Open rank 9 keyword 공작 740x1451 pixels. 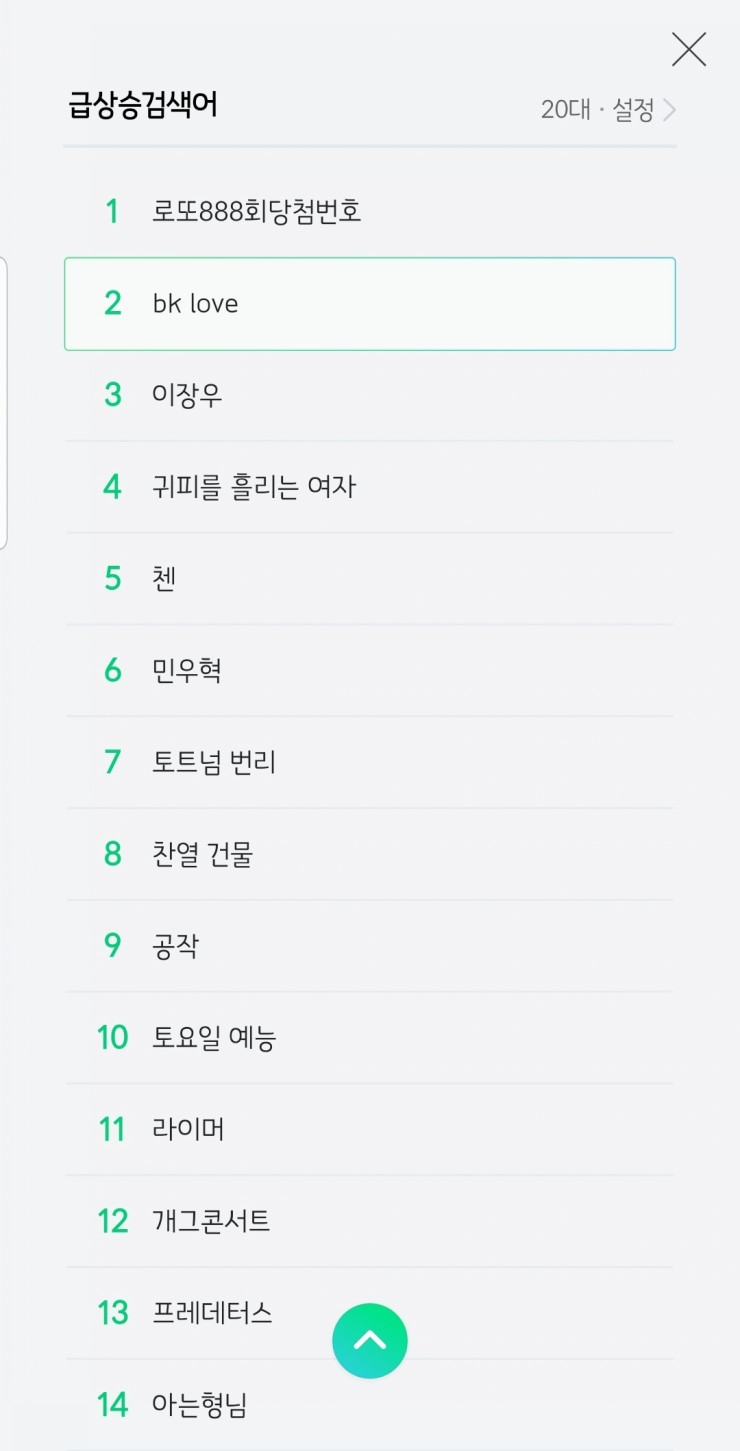tap(370, 946)
